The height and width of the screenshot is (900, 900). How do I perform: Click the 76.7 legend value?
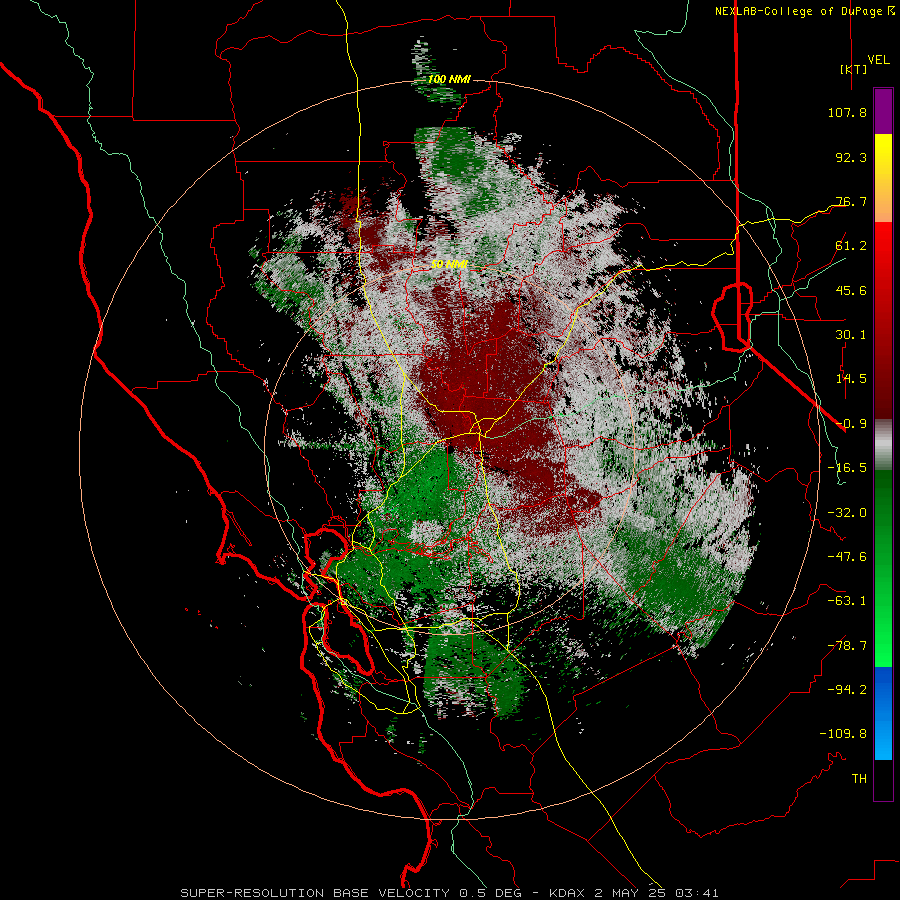[x=851, y=201]
